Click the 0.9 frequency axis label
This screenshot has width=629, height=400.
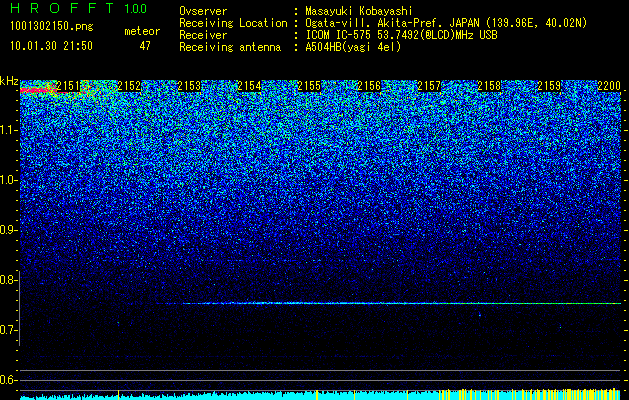click(9, 230)
